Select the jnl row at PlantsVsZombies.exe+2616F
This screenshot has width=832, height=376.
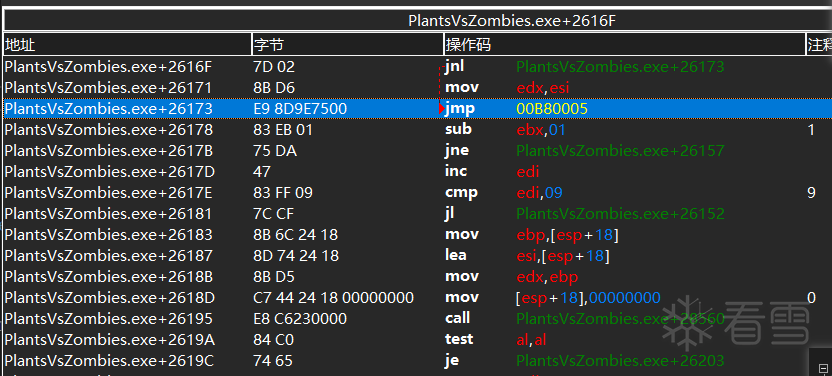(418, 67)
